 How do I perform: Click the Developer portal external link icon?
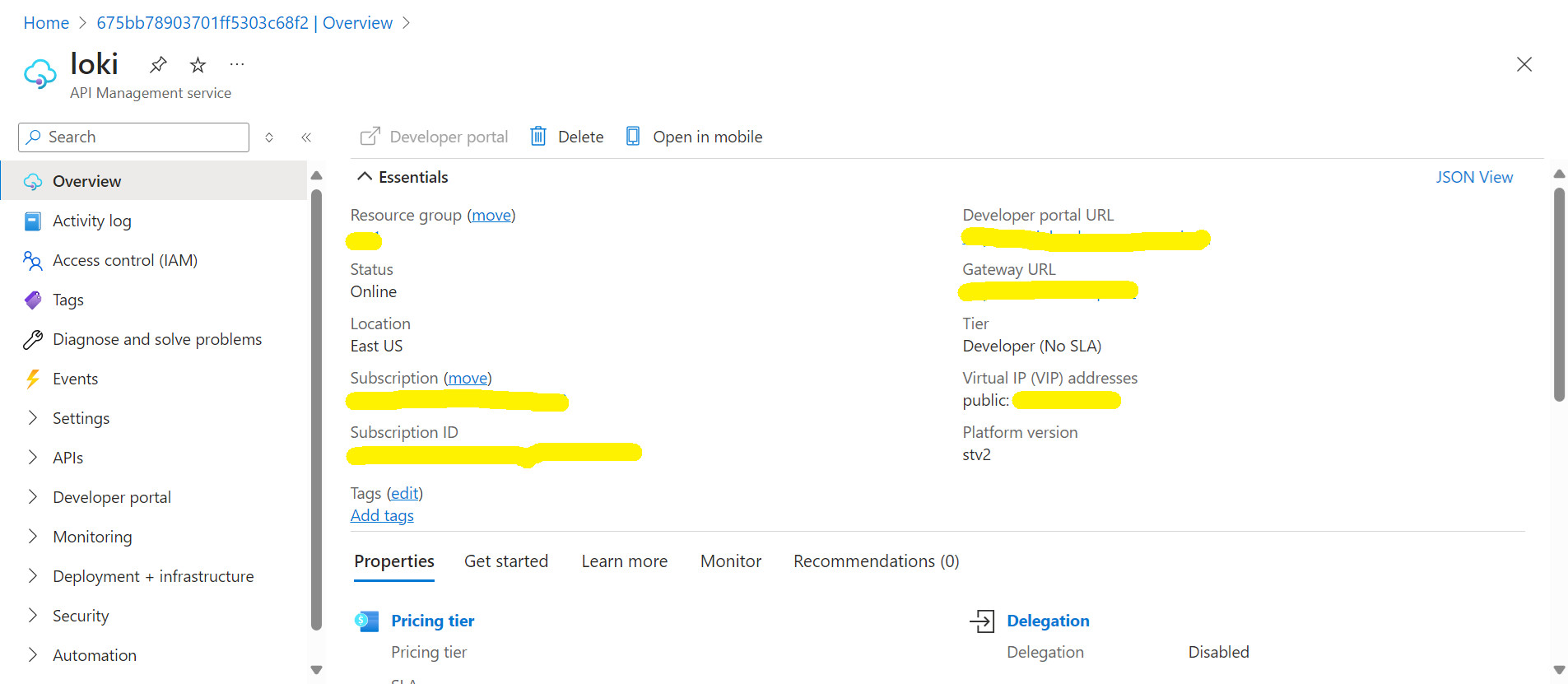(370, 137)
